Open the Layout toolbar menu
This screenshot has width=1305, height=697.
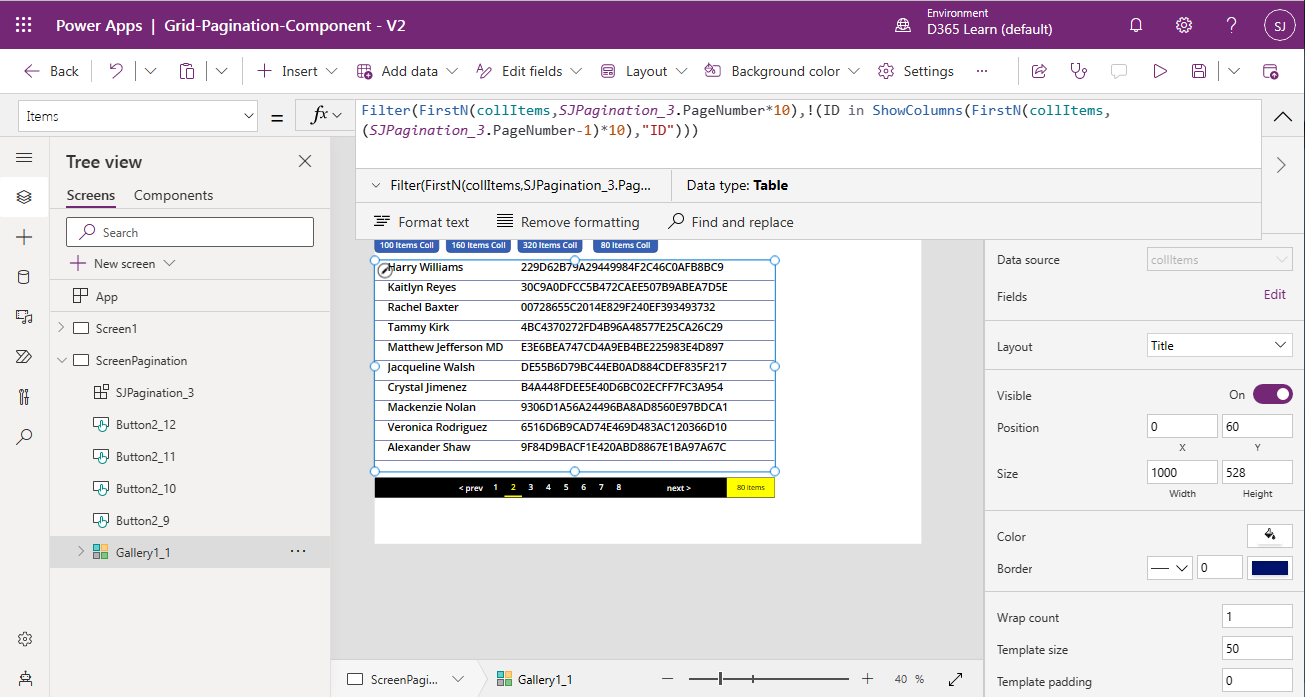coord(644,71)
